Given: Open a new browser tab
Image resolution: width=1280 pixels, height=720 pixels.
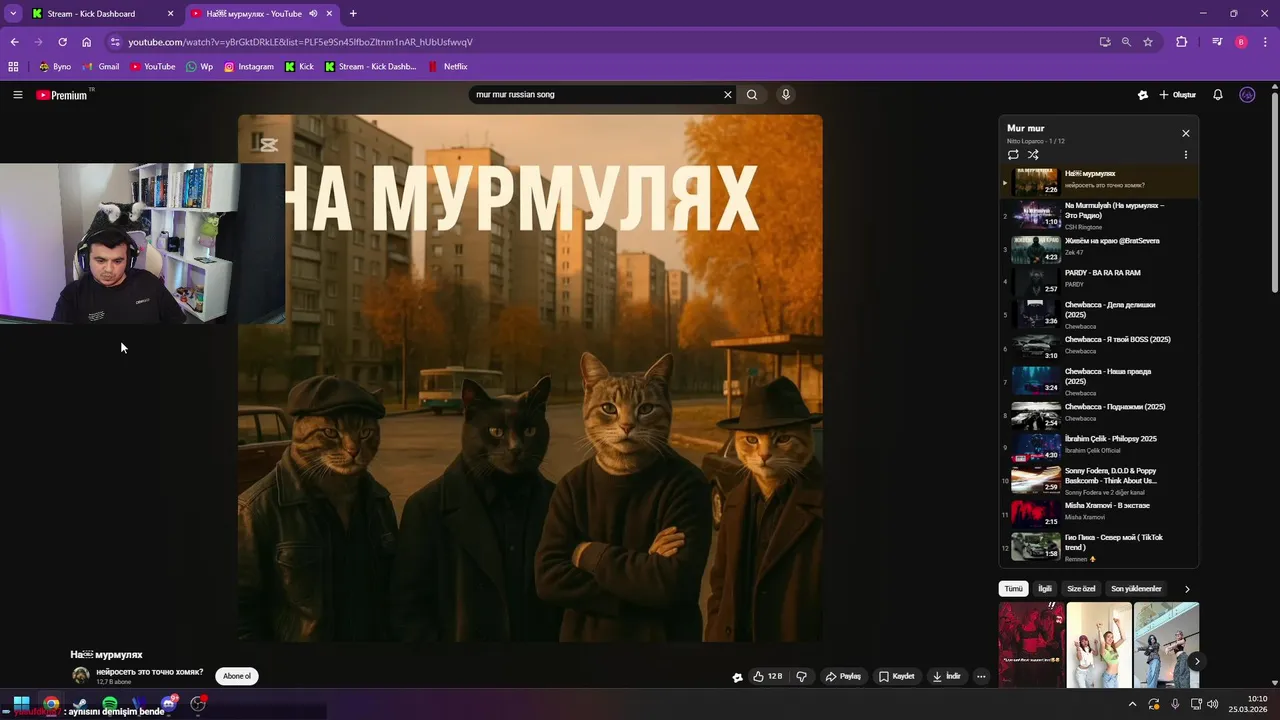Looking at the screenshot, I should point(353,14).
